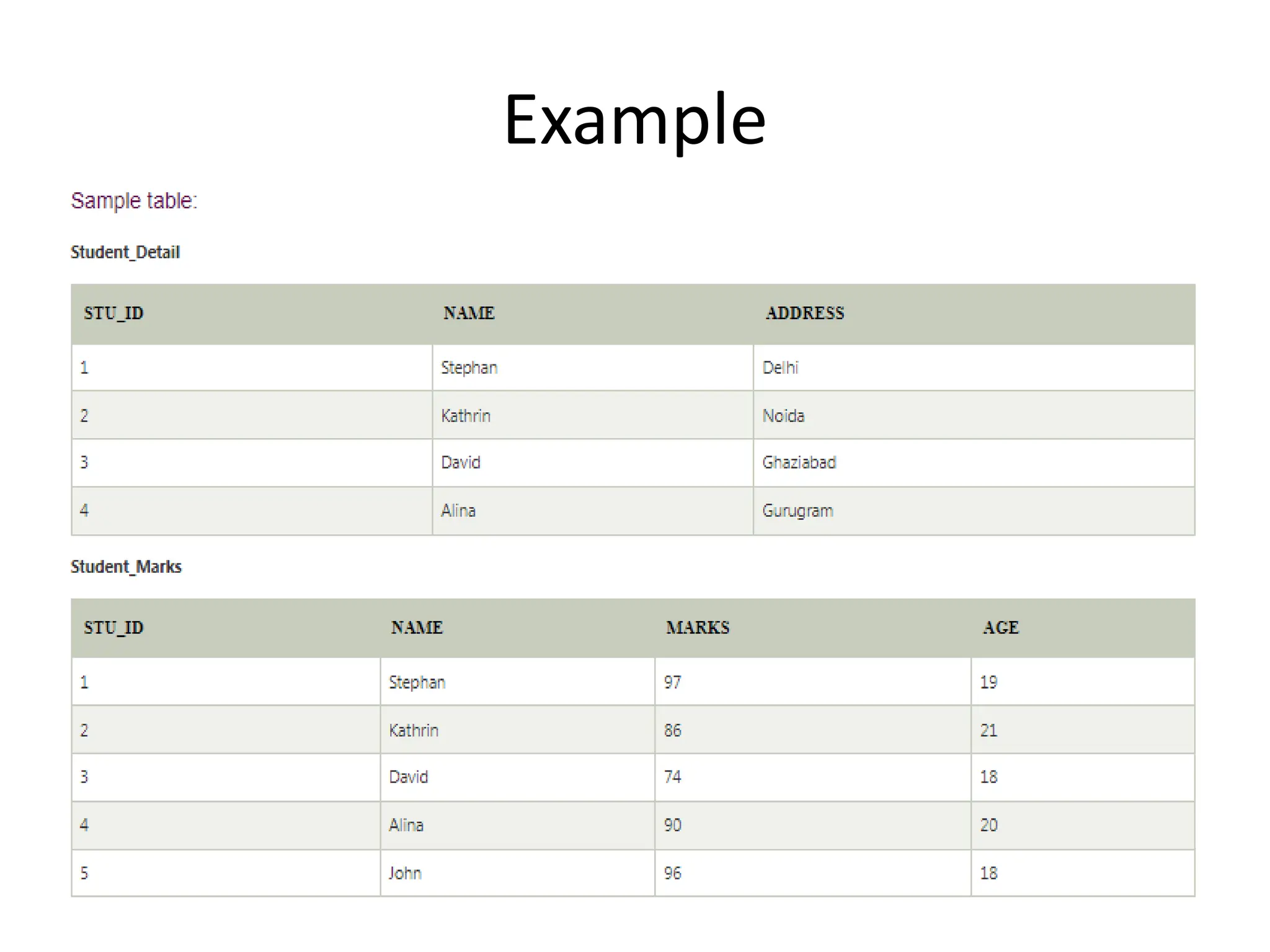Screen dimensions: 1270x952
Task: Select STU_ID header in Student_Marks table
Action: [113, 628]
